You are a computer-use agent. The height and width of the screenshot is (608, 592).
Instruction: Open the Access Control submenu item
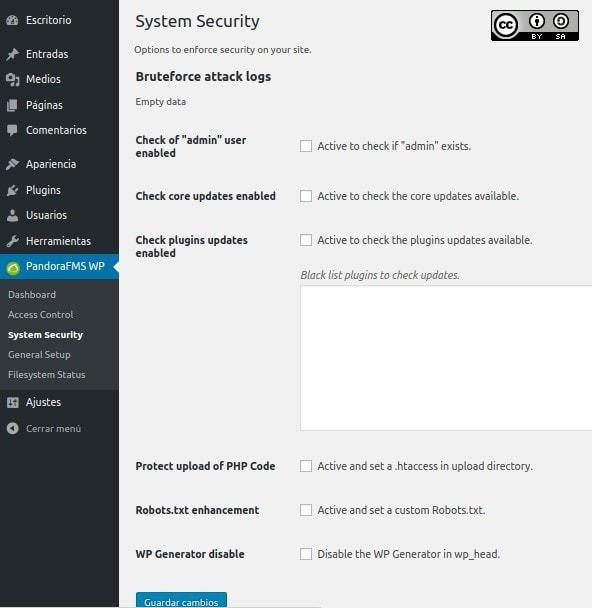point(40,314)
